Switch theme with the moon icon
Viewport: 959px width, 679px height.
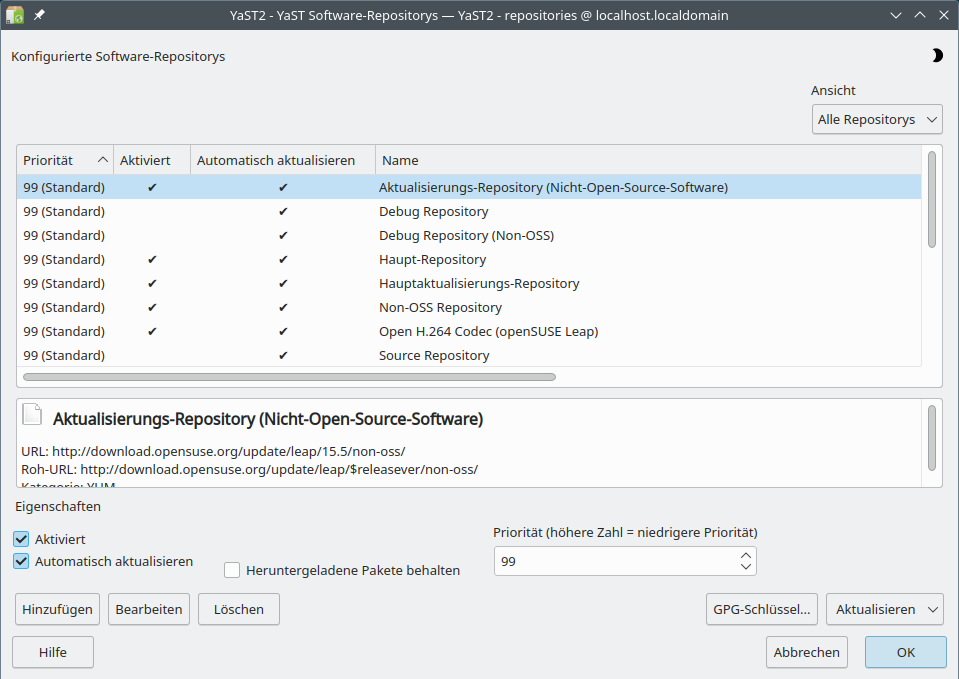(x=937, y=56)
